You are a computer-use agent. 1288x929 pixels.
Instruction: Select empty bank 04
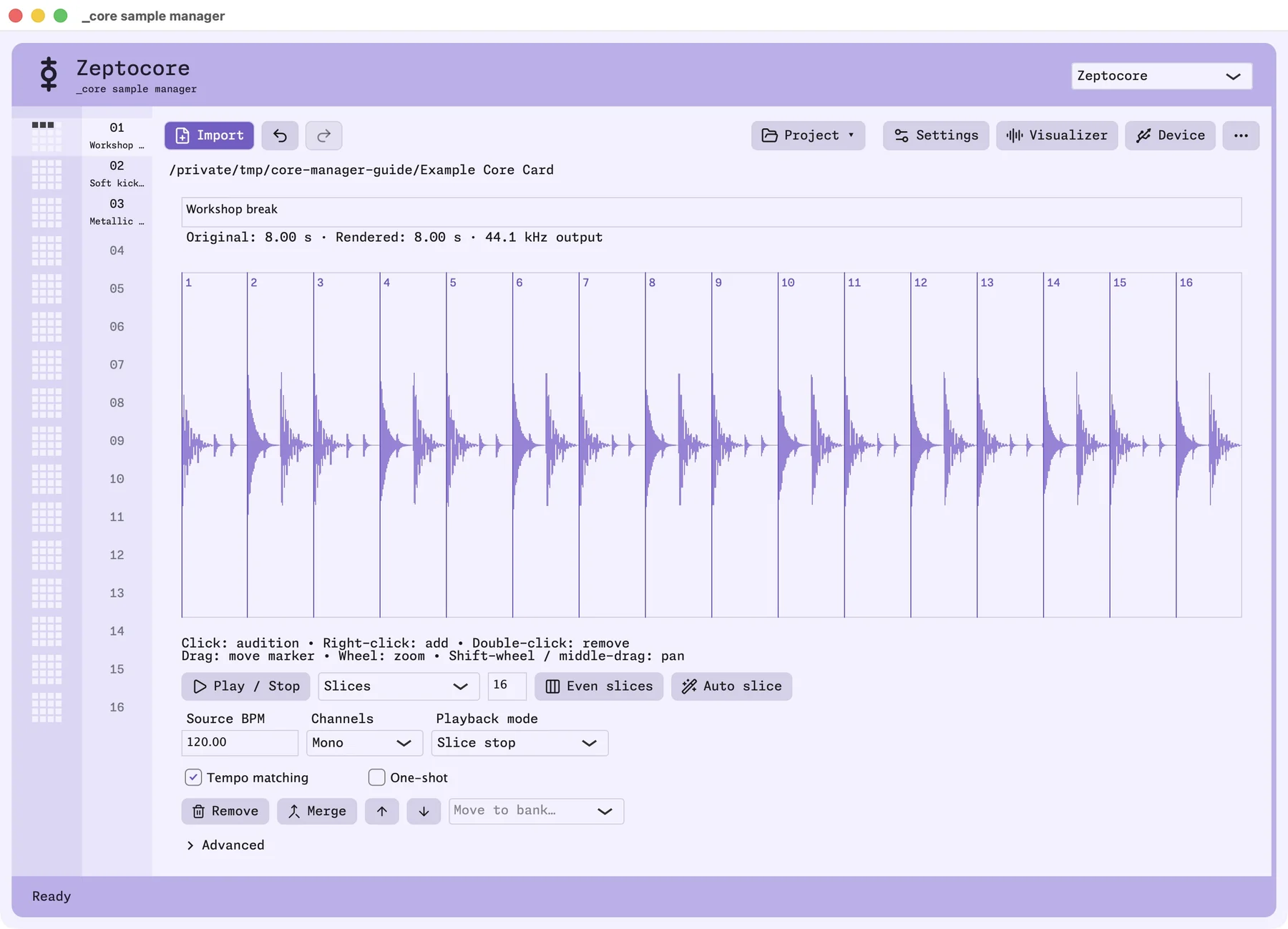point(117,251)
